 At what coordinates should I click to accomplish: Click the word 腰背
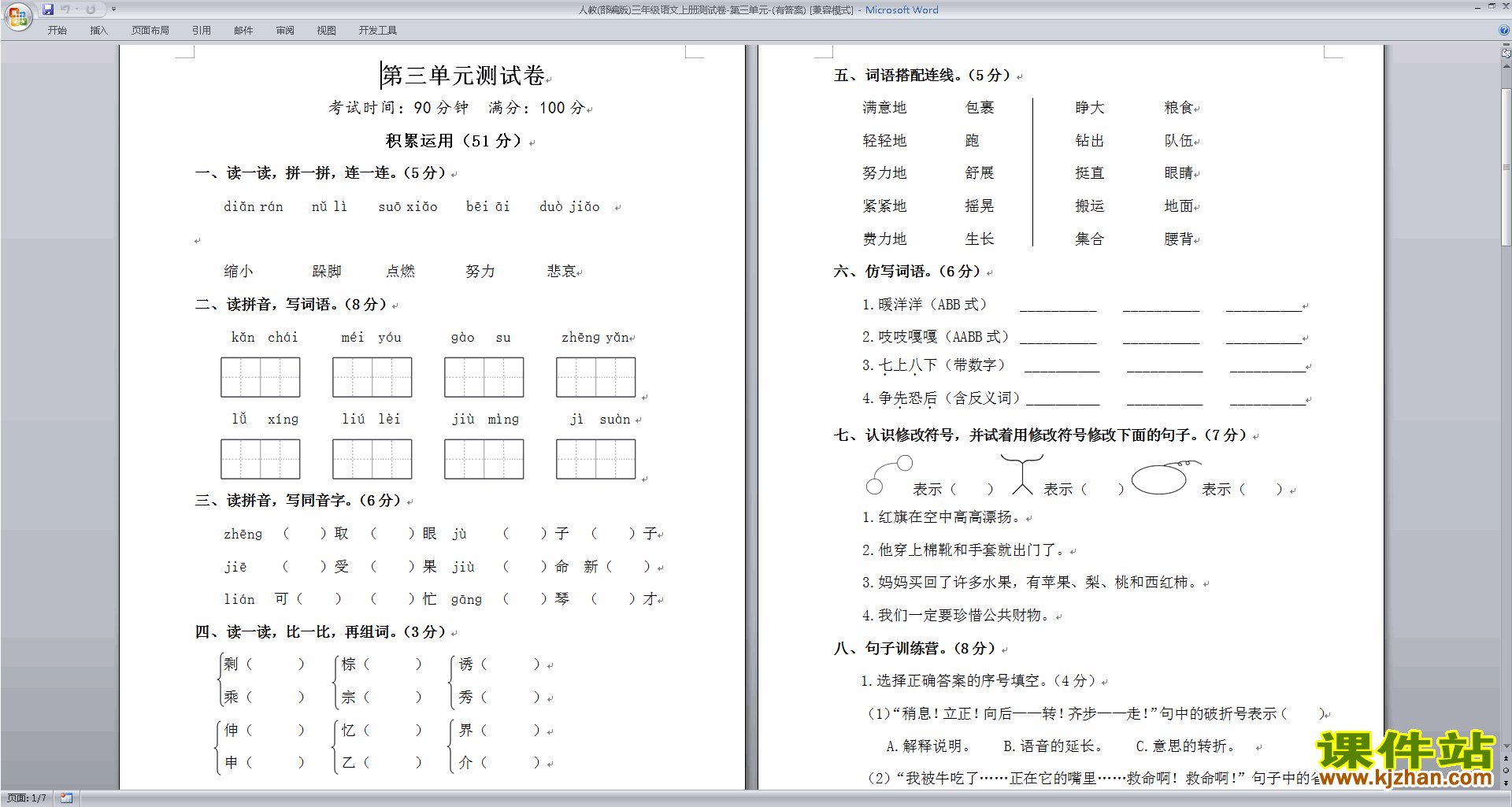[1179, 239]
